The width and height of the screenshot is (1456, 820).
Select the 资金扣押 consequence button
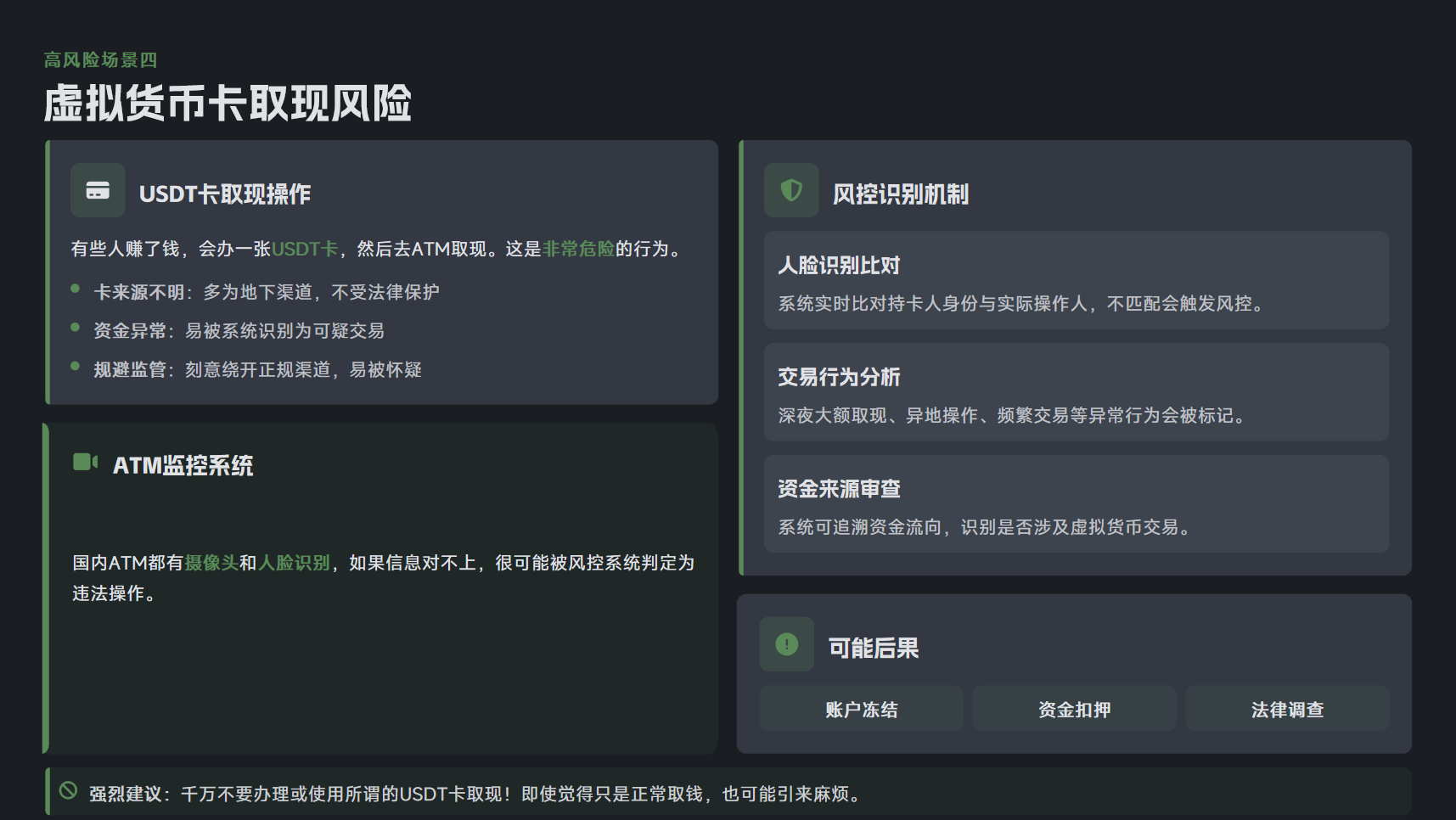1074,709
